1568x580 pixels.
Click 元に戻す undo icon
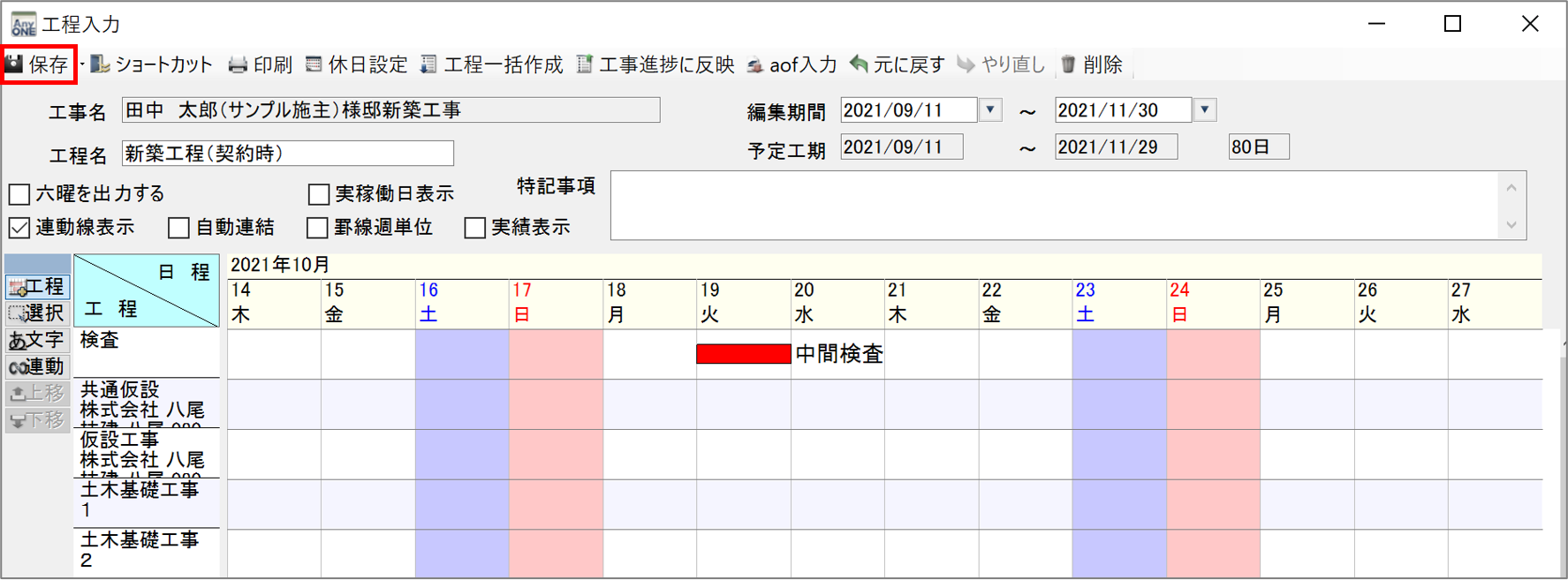tap(859, 64)
